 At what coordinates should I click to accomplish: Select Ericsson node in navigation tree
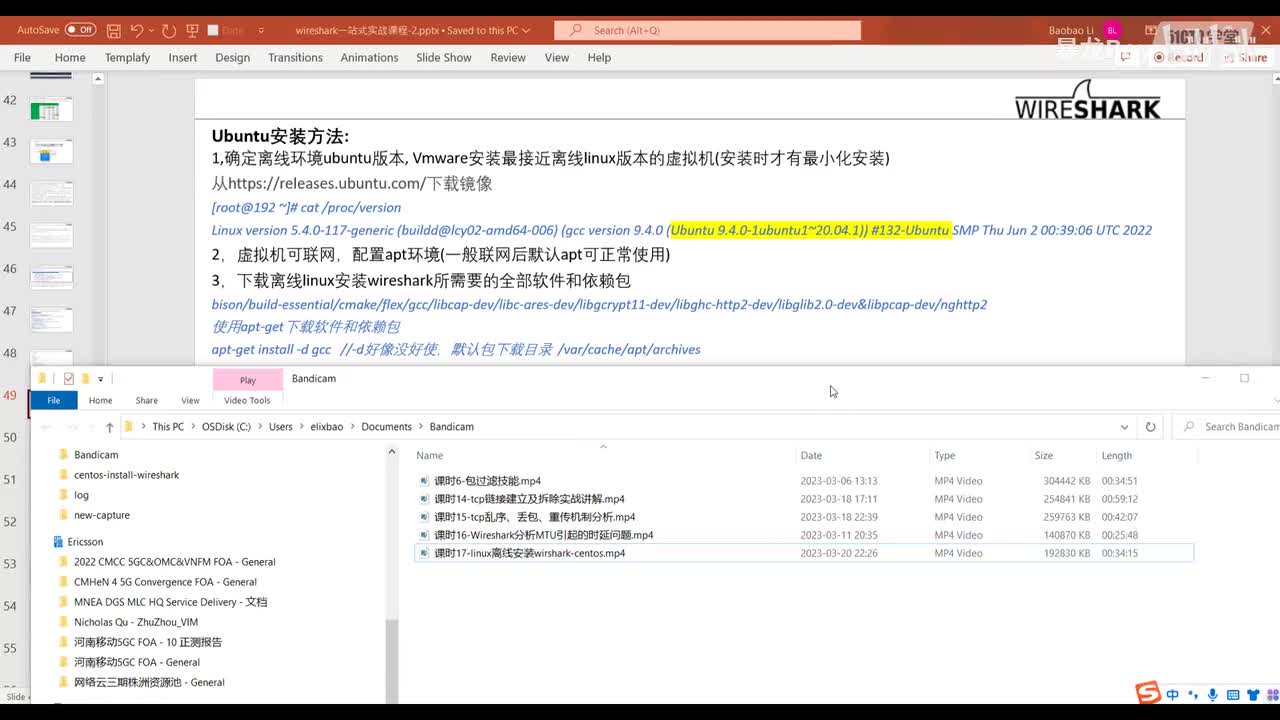point(85,542)
